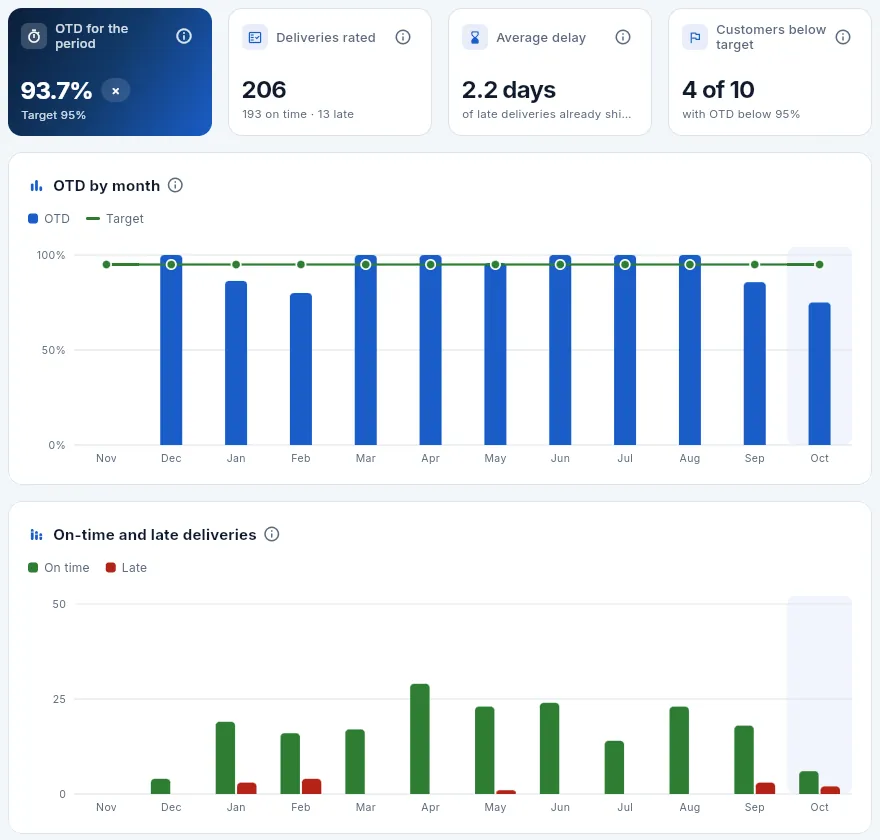880x840 pixels.
Task: Open info icon on Average delay card
Action: point(623,38)
